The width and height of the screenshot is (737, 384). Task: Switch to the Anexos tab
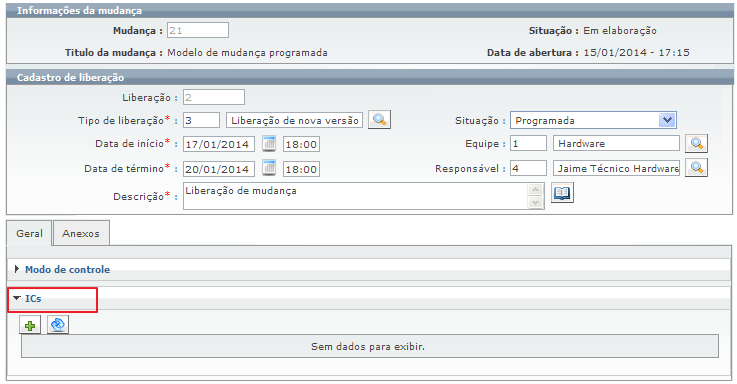(81, 233)
